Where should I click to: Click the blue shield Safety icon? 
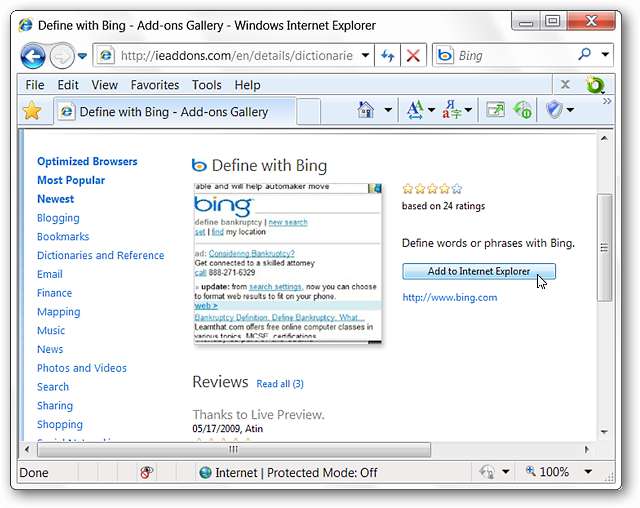554,110
